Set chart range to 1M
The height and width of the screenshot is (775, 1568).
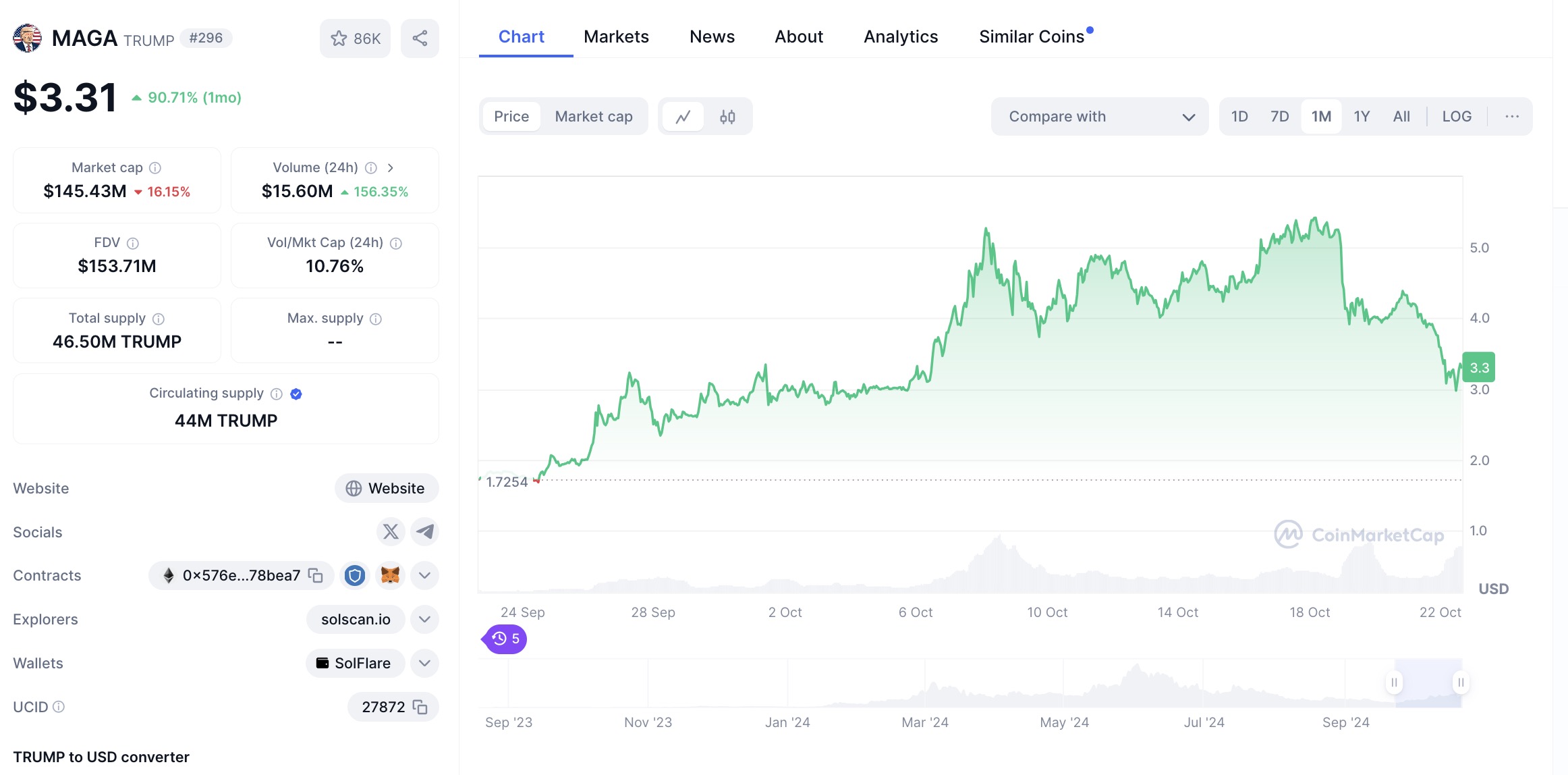pyautogui.click(x=1321, y=117)
